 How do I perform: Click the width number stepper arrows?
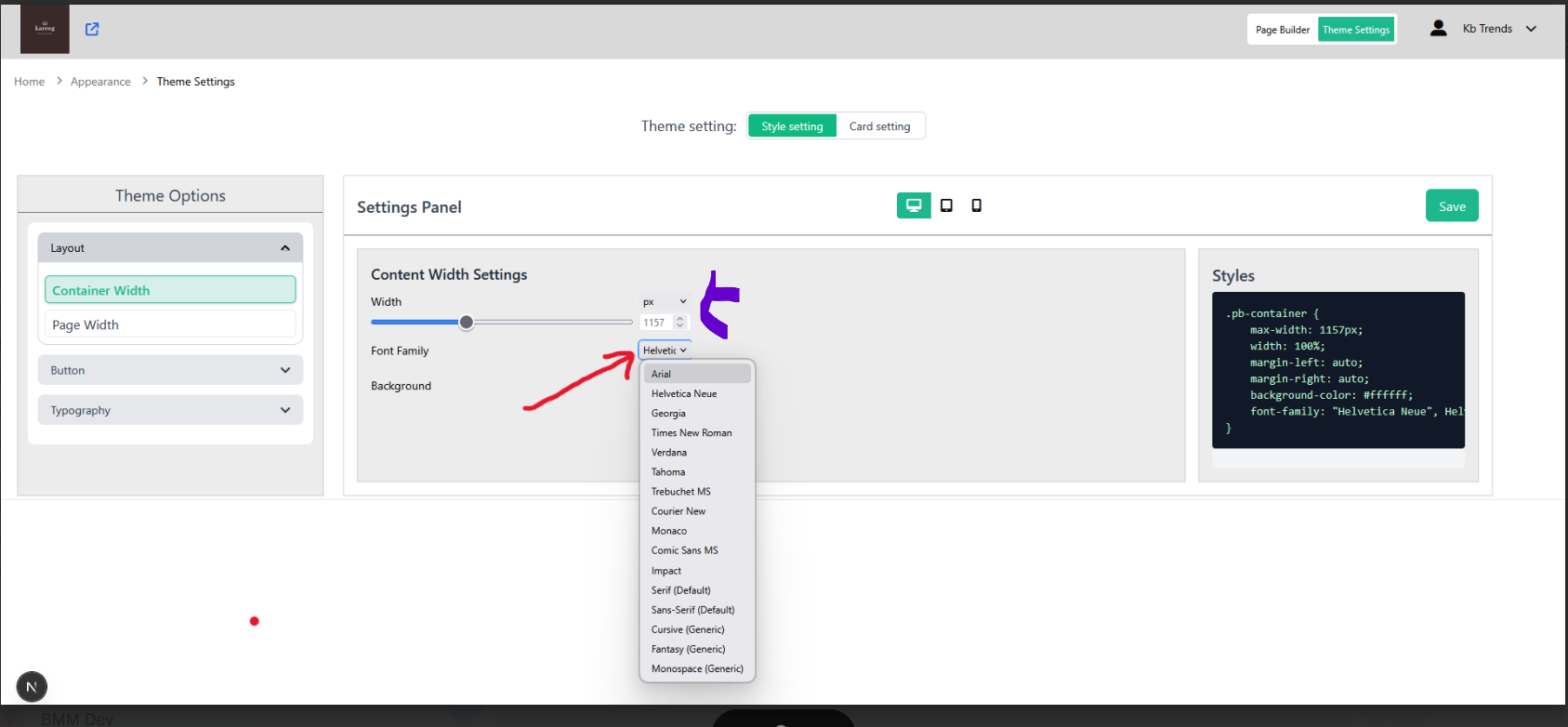click(x=680, y=323)
